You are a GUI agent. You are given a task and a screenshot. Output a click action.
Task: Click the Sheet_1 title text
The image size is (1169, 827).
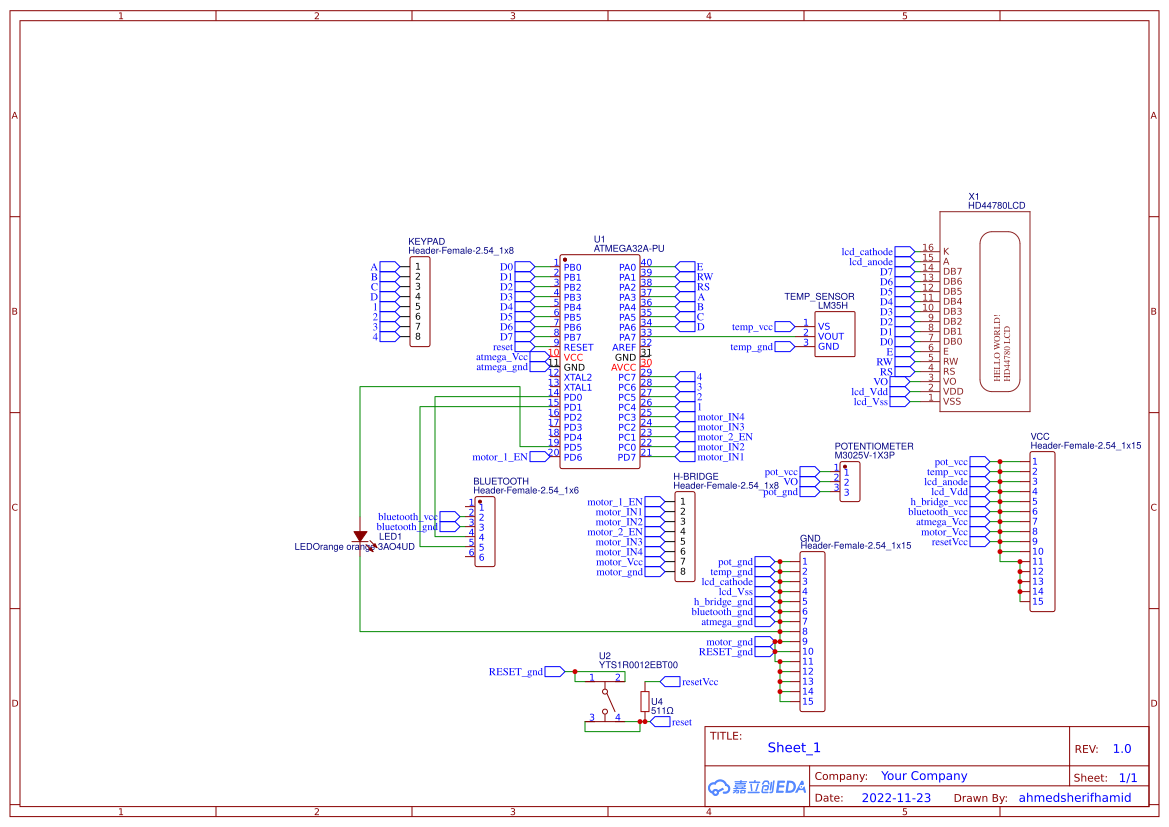tap(794, 748)
